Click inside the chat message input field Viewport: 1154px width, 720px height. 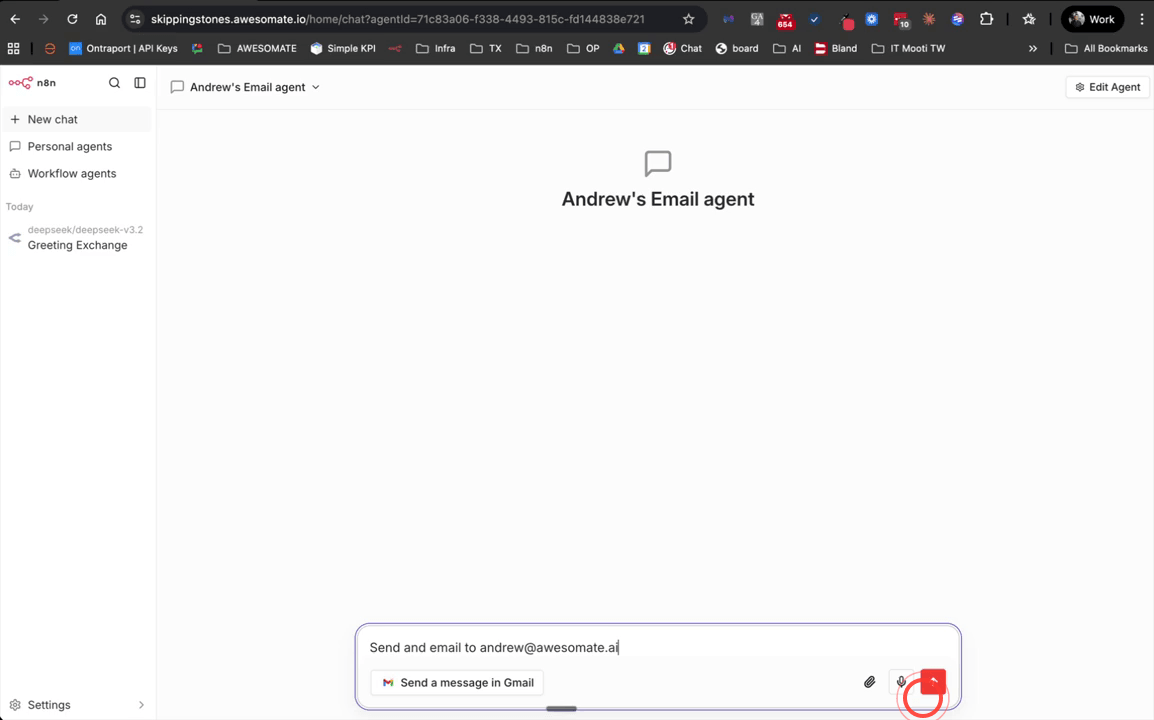[x=657, y=647]
